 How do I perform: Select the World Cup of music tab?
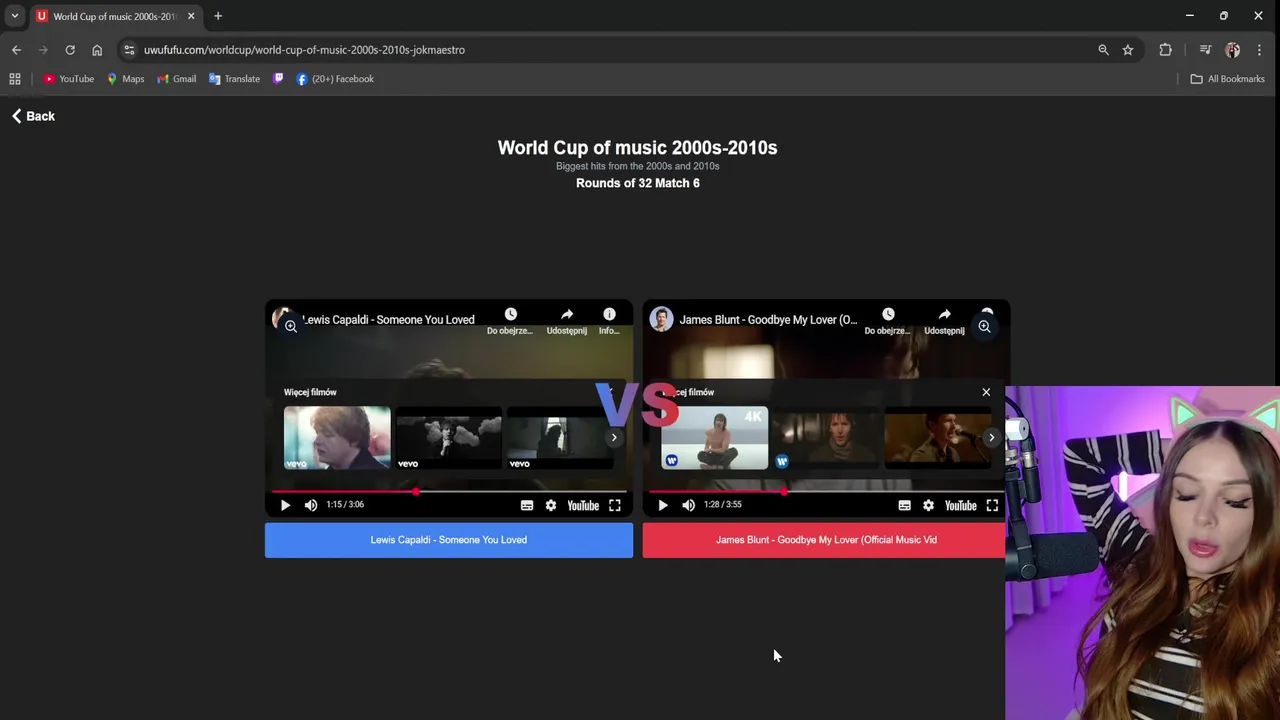point(114,16)
